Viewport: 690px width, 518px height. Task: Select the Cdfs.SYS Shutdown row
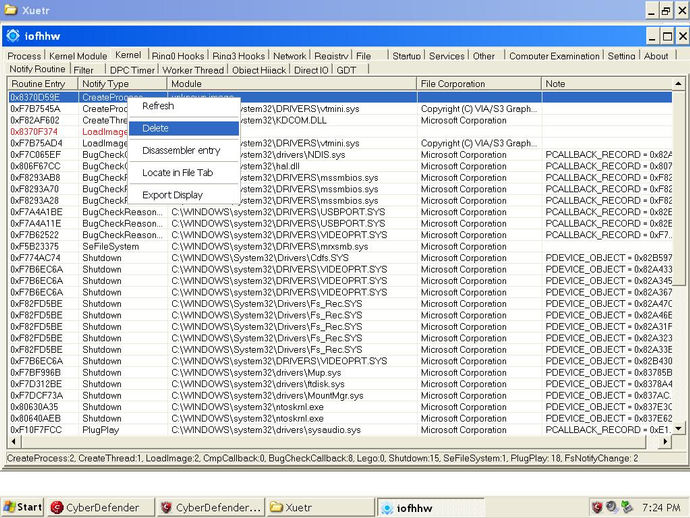click(x=340, y=258)
